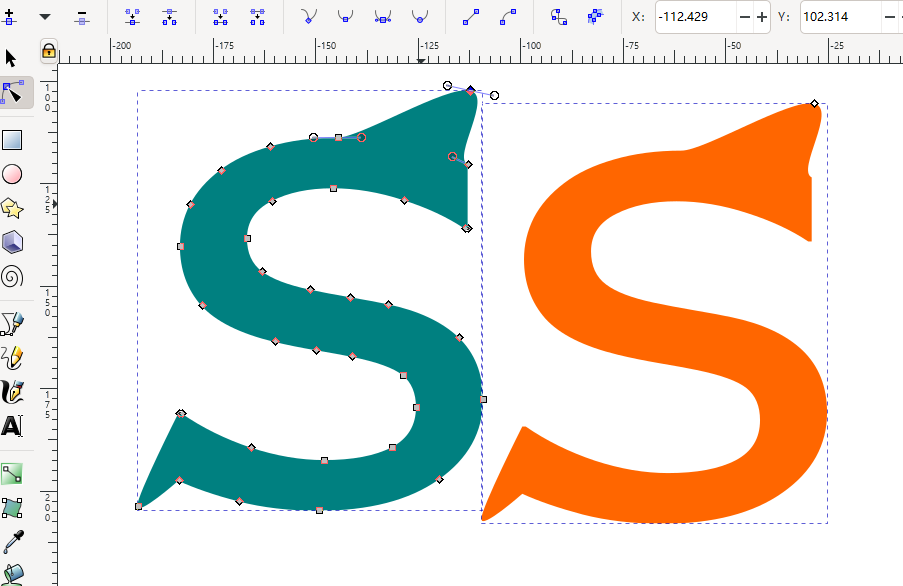This screenshot has width=903, height=586.
Task: Make selected segments straight lines
Action: click(x=471, y=17)
